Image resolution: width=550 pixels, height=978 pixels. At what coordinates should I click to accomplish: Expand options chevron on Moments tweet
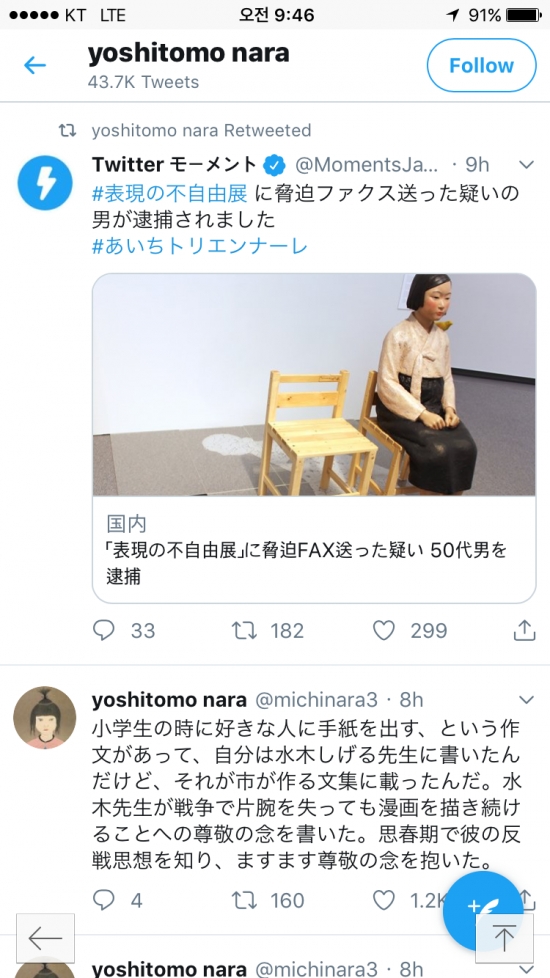click(x=527, y=165)
